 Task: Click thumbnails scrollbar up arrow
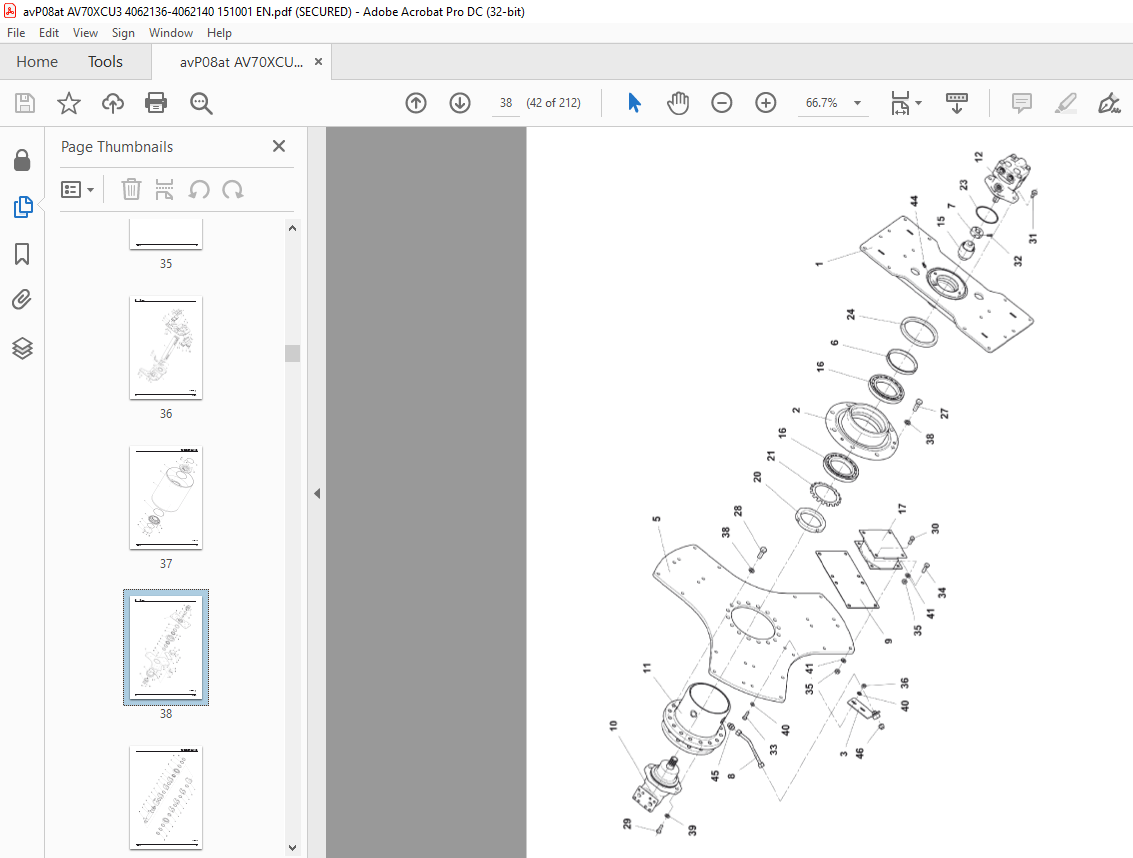pyautogui.click(x=293, y=228)
